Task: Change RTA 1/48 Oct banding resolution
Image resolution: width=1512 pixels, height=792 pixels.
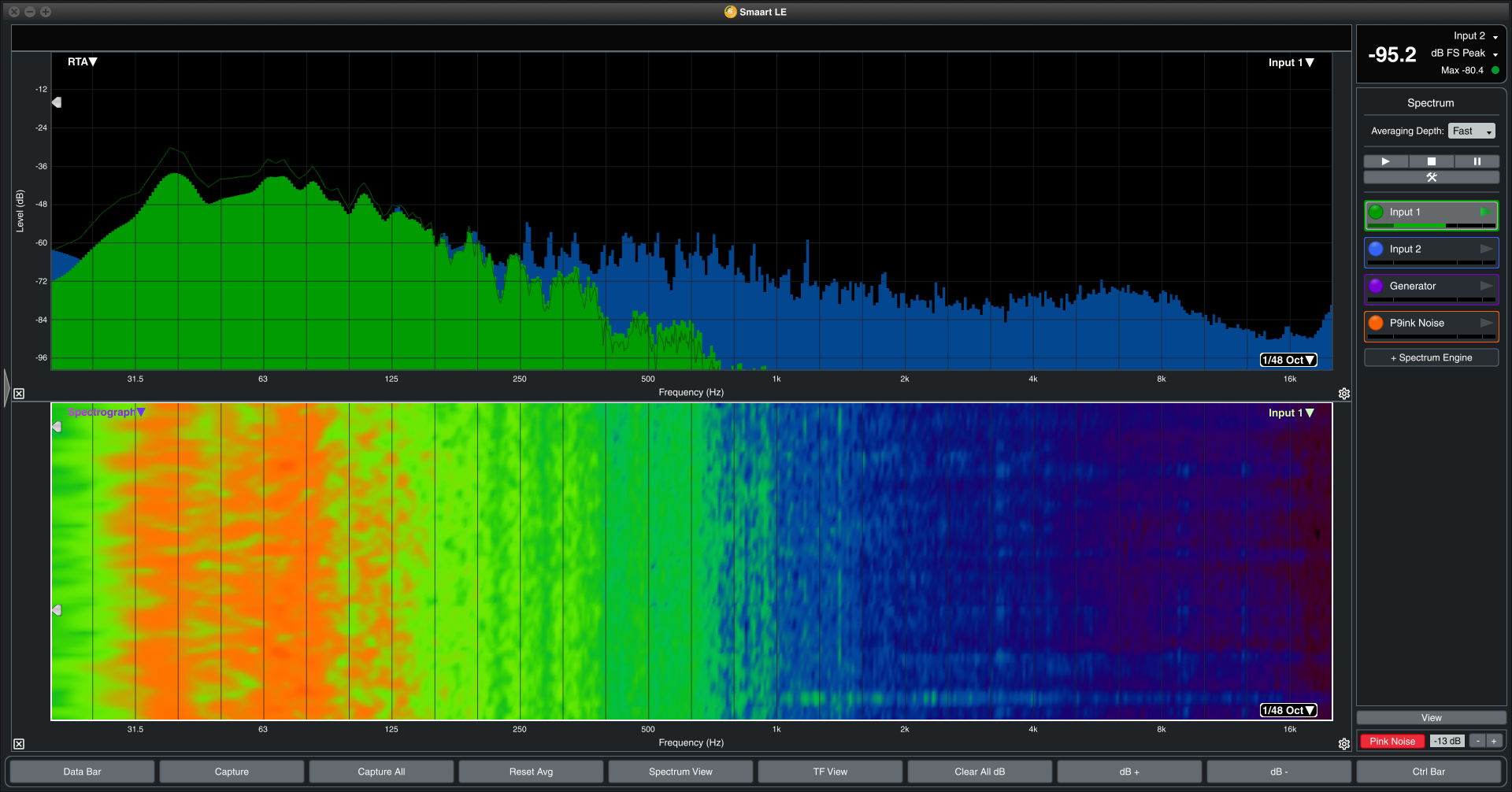Action: pyautogui.click(x=1288, y=360)
